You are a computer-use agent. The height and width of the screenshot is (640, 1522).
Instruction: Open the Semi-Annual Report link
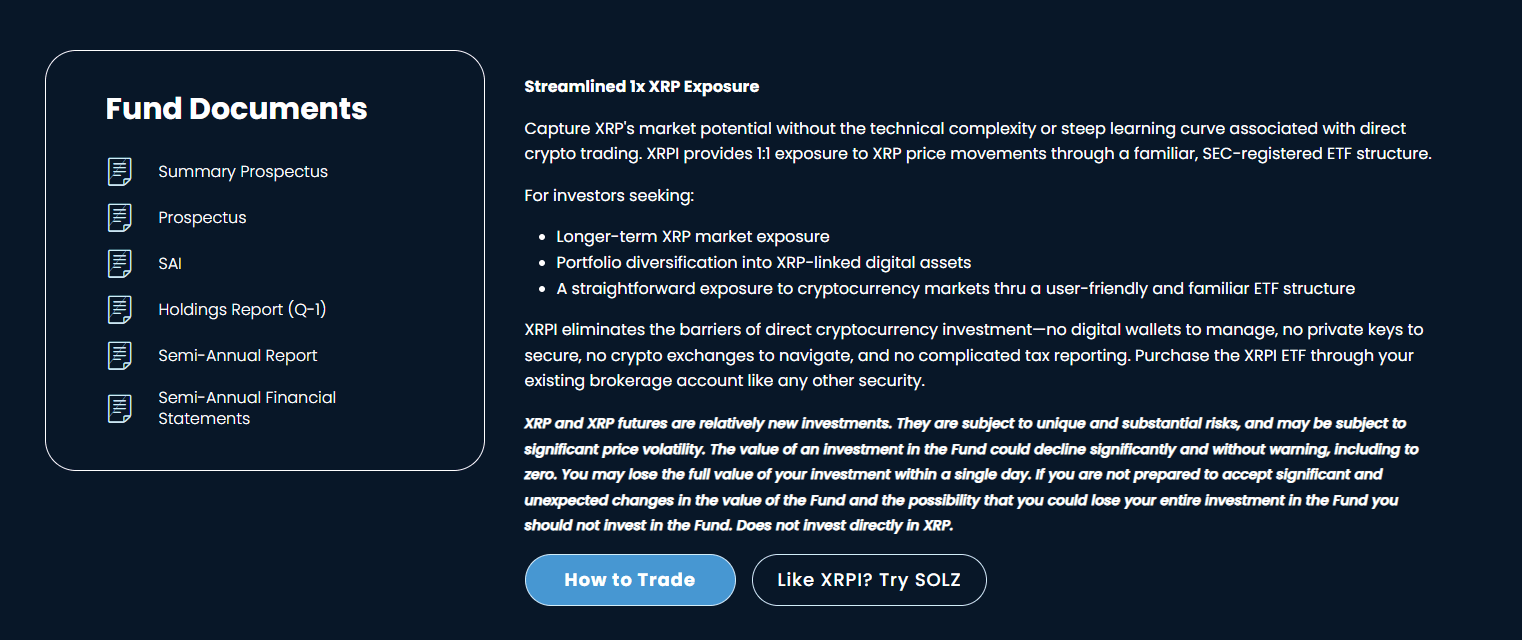tap(238, 355)
